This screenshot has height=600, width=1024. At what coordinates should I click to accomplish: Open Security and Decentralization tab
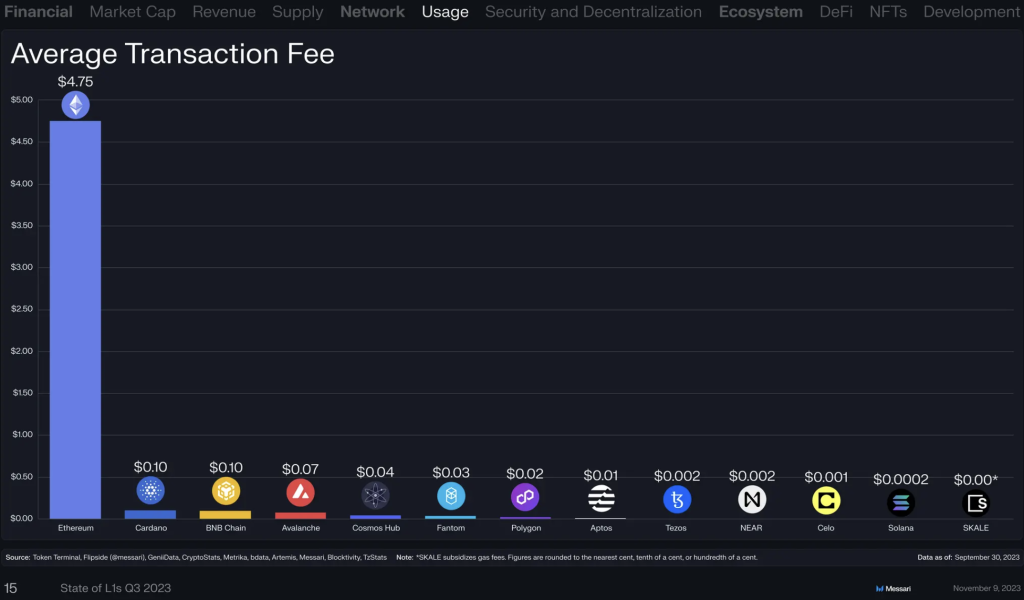594,12
